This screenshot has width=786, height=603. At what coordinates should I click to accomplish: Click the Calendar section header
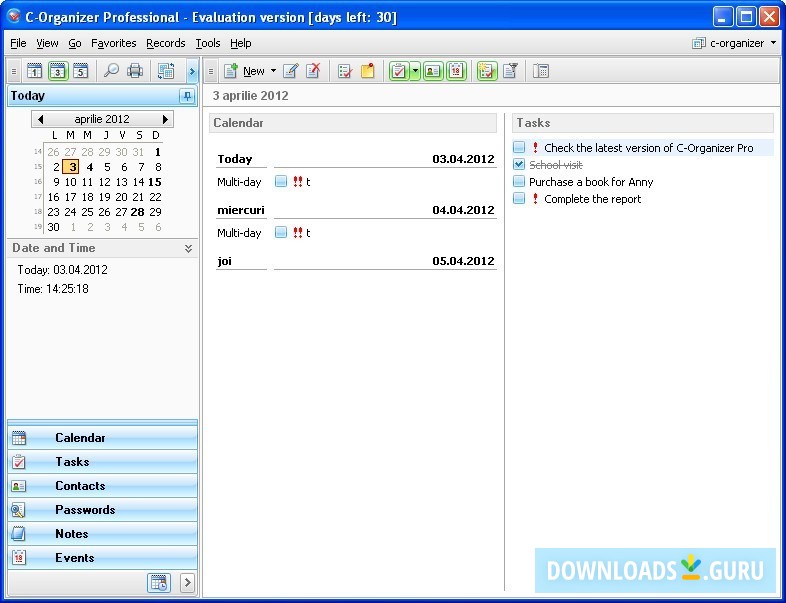(353, 123)
